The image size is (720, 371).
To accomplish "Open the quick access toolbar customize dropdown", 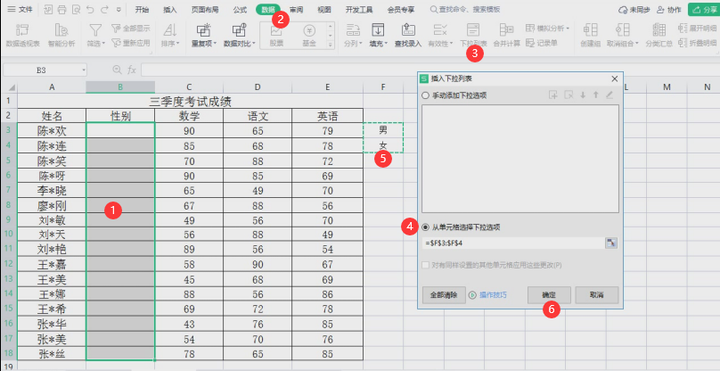I will click(x=119, y=9).
